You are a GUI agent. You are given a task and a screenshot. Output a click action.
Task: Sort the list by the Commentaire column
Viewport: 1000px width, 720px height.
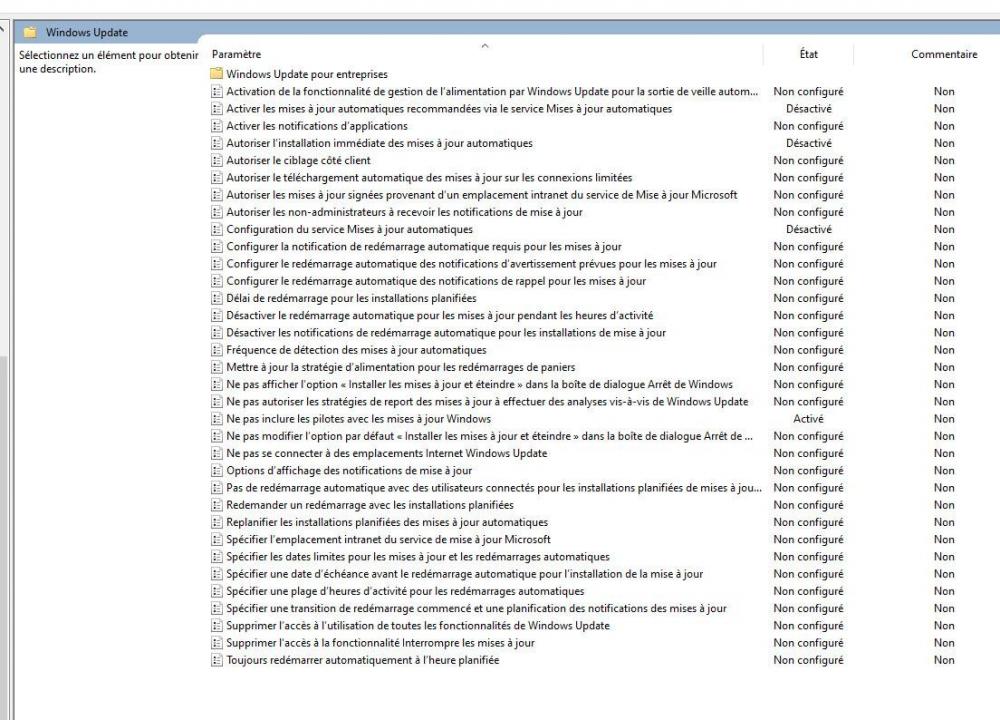click(943, 55)
